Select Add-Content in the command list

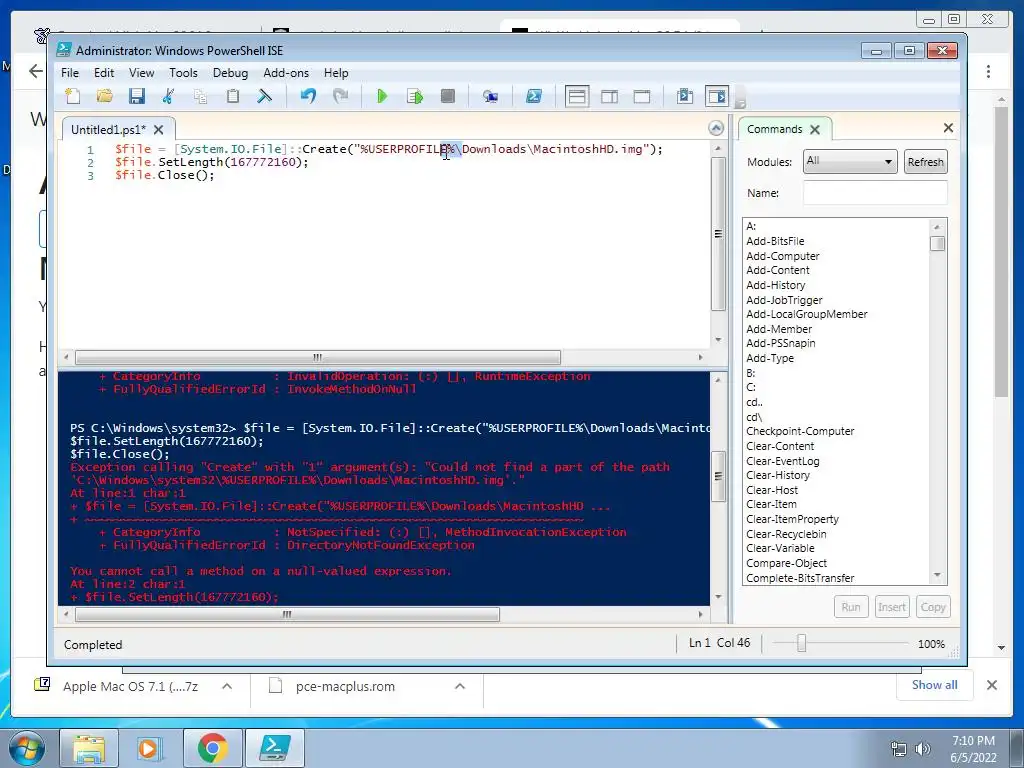point(778,270)
